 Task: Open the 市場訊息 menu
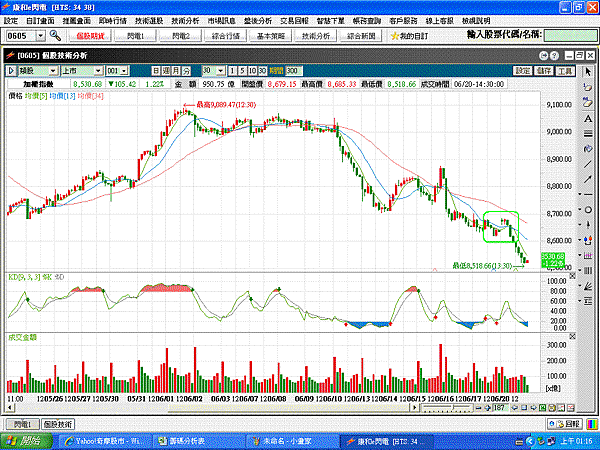coord(222,21)
